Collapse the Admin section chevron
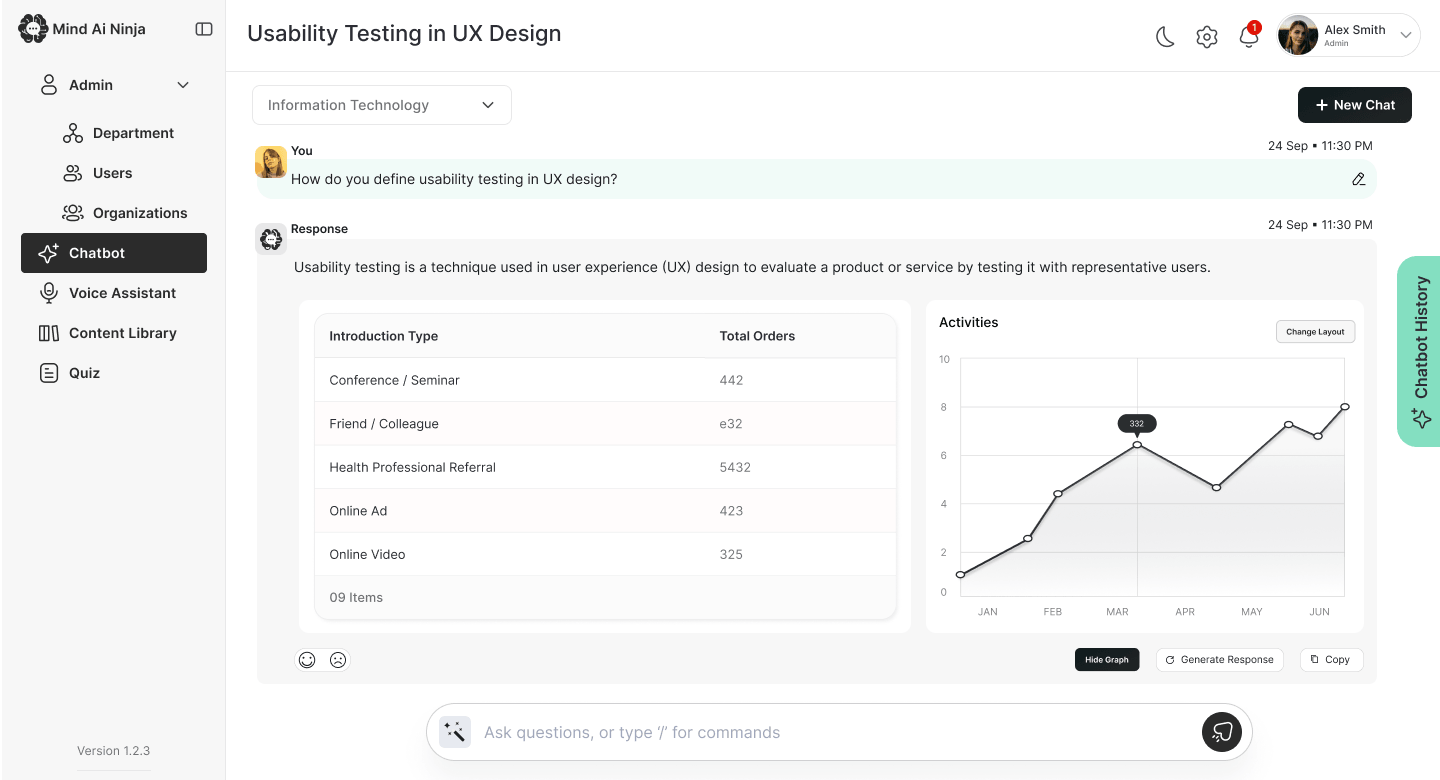This screenshot has height=780, width=1440. click(x=183, y=85)
